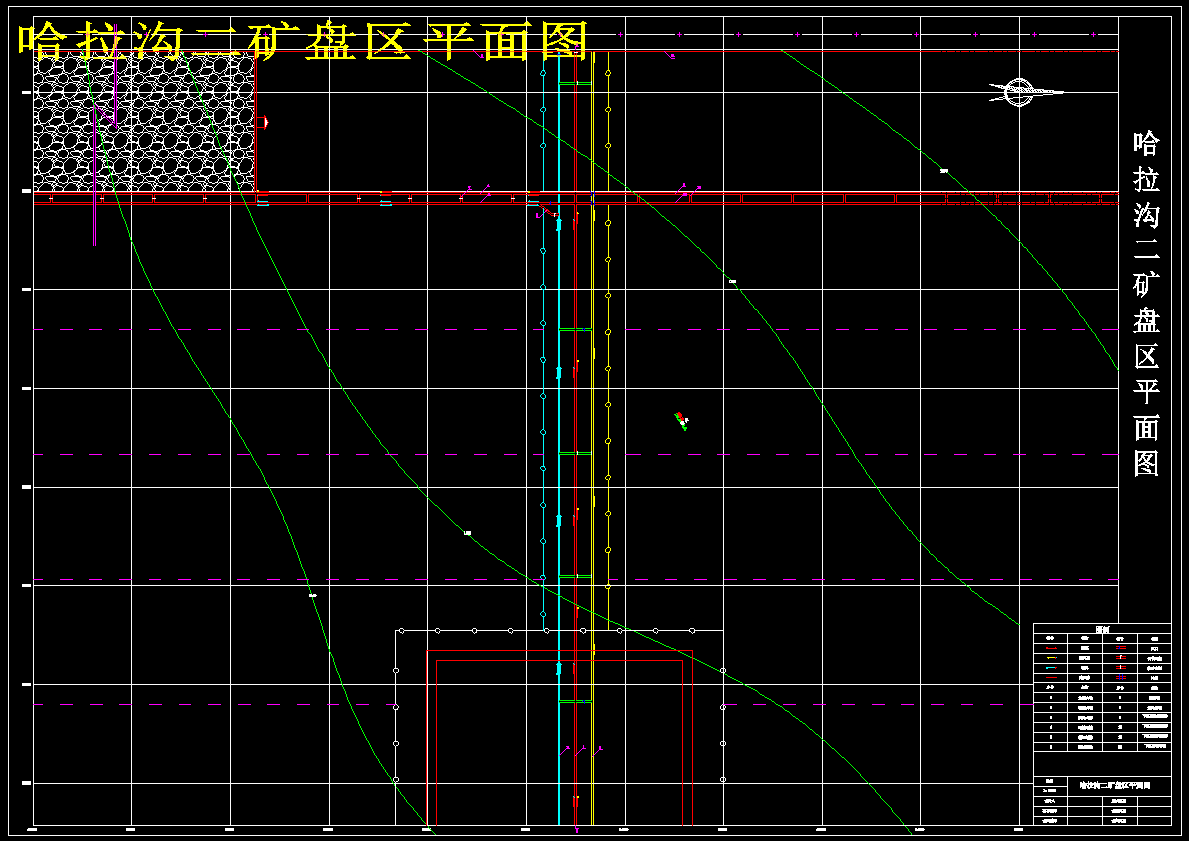The width and height of the screenshot is (1189, 841).
Task: Click the small green flag marker in the drawing
Action: [x=681, y=421]
